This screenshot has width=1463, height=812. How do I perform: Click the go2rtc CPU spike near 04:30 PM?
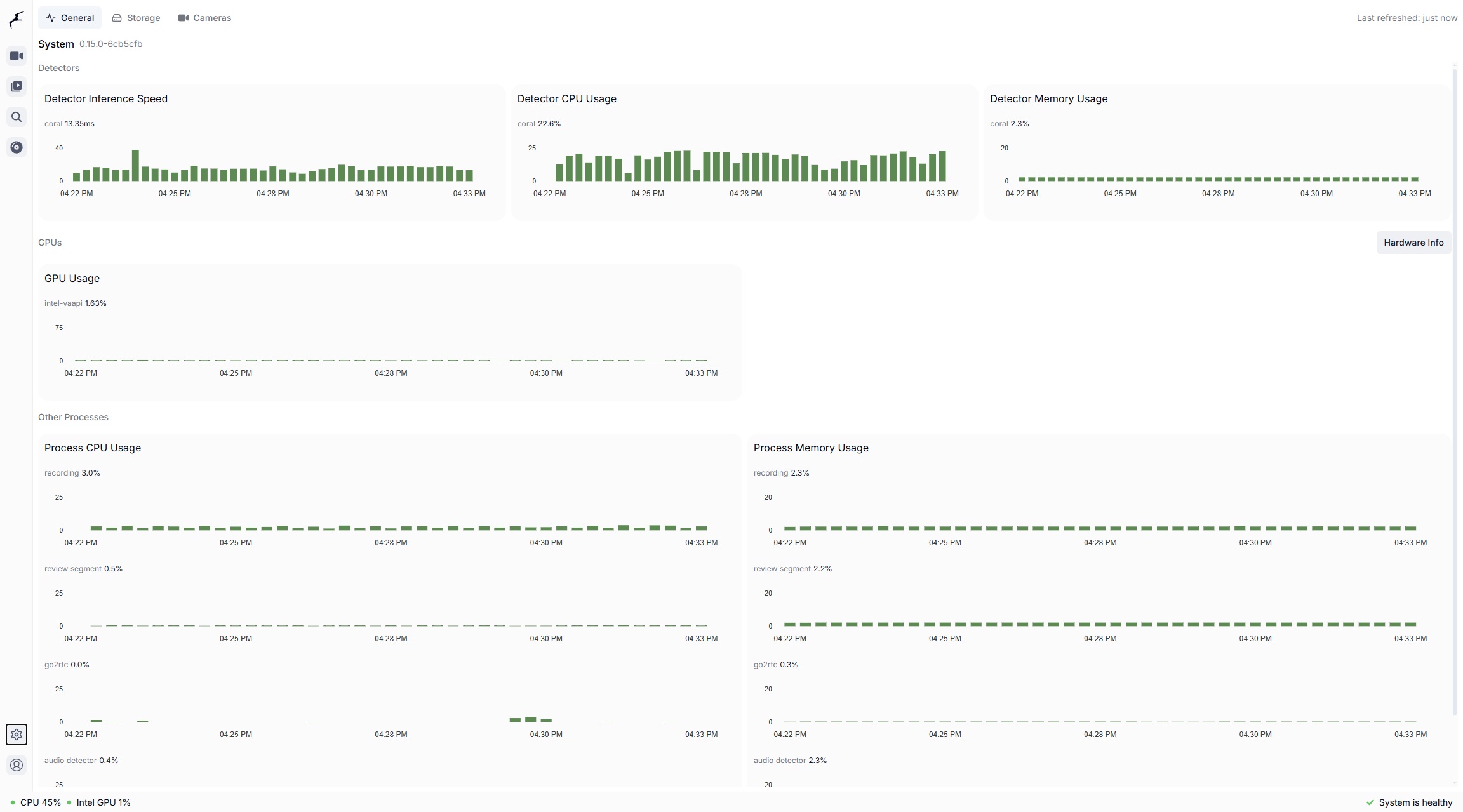click(530, 719)
